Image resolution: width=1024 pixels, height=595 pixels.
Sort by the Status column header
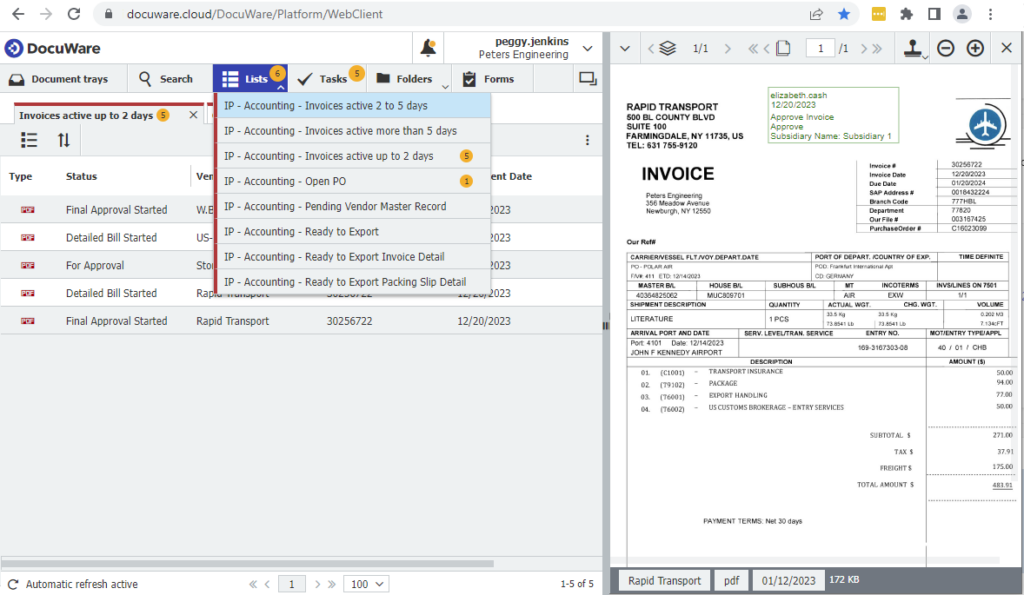pos(81,176)
